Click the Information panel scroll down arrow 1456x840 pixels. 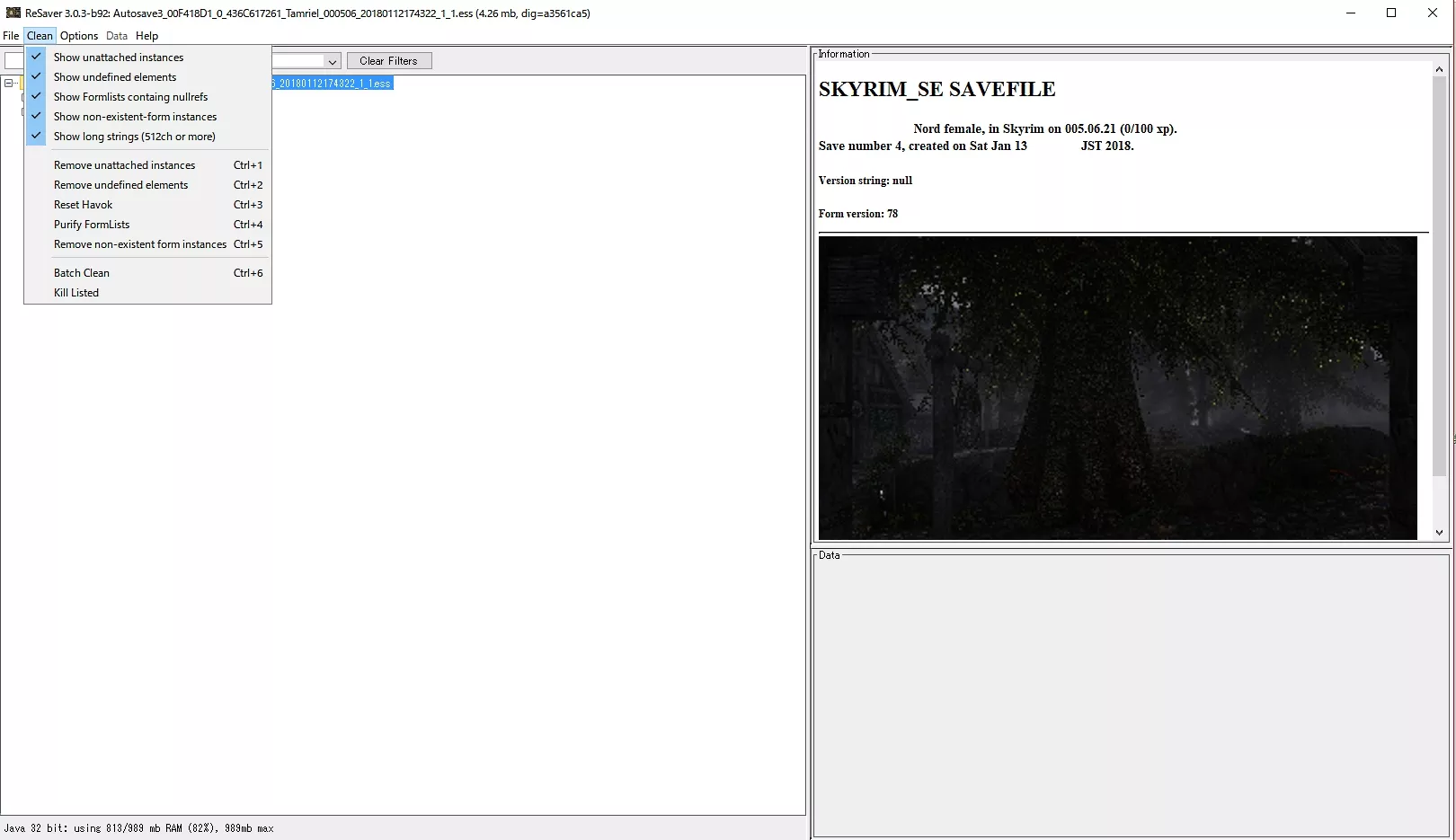tap(1439, 533)
